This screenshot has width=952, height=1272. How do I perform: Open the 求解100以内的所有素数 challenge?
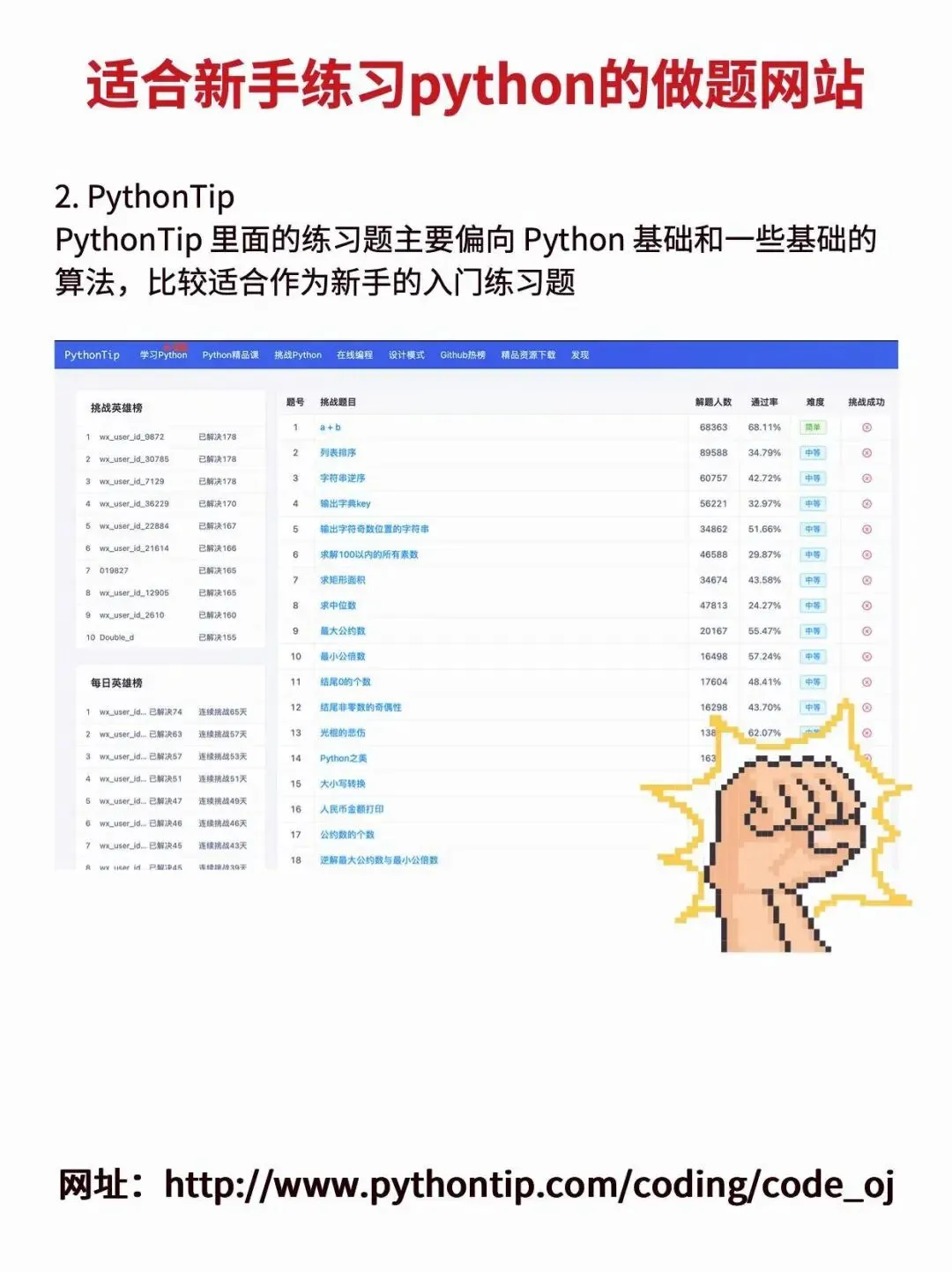click(368, 555)
